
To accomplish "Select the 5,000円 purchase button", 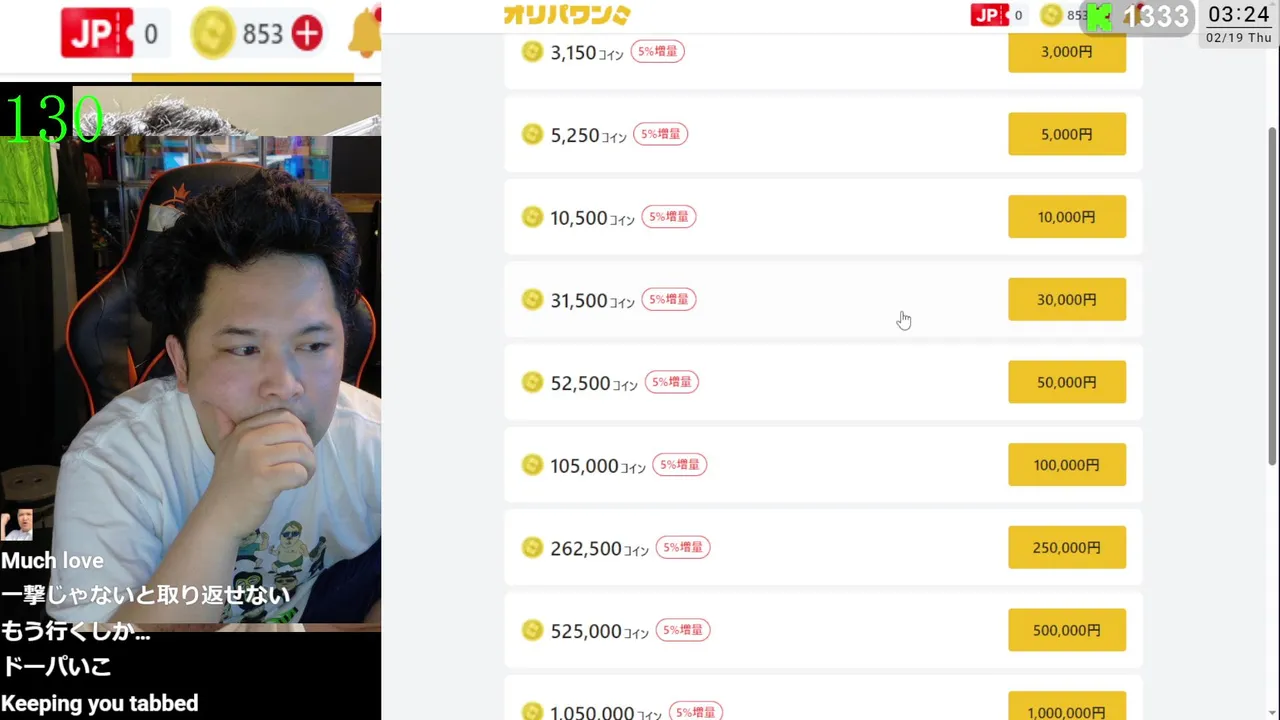I will tap(1067, 134).
